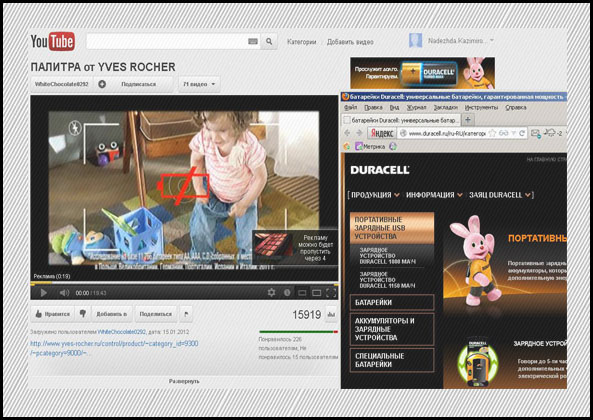Open the yves-rocher.ru description link
Image resolution: width=593 pixels, height=420 pixels.
tap(114, 348)
